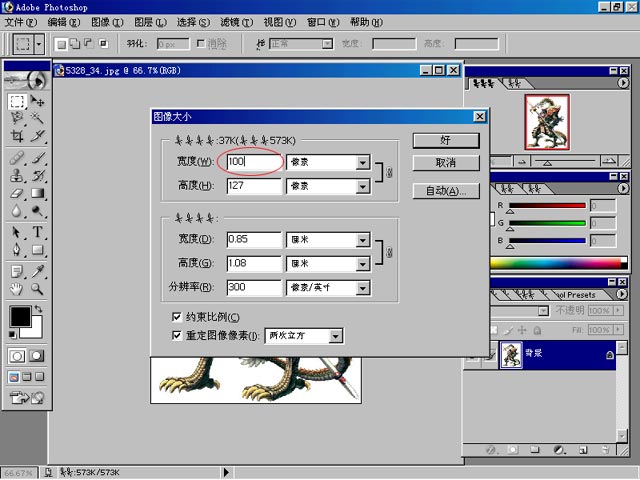Image resolution: width=640 pixels, height=480 pixels.
Task: Click the Navigator image thumbnail
Action: 547,122
